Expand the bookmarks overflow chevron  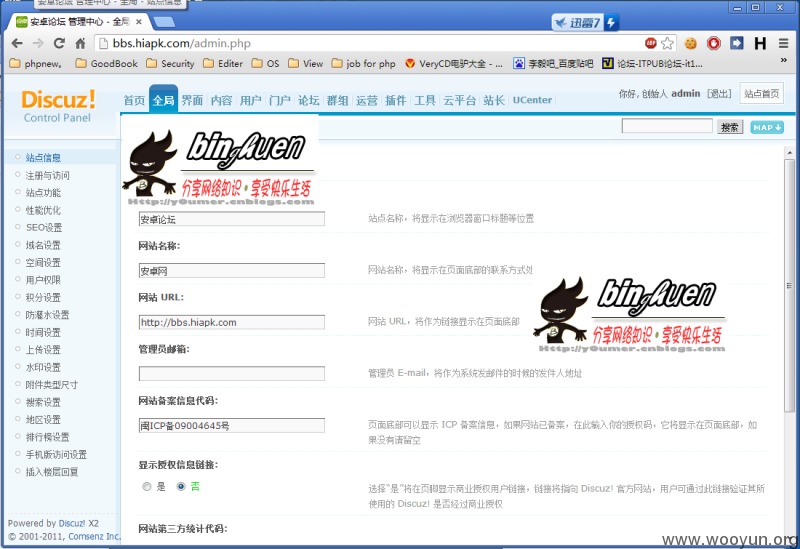[784, 60]
